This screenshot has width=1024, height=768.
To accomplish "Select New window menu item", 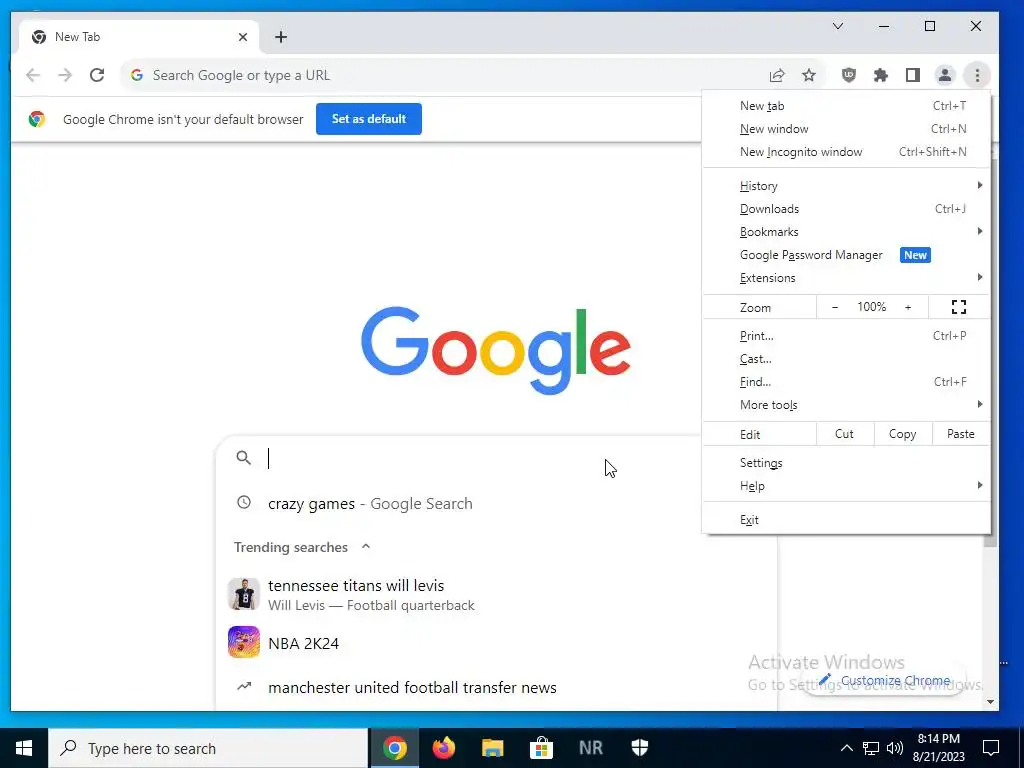I will [846, 129].
